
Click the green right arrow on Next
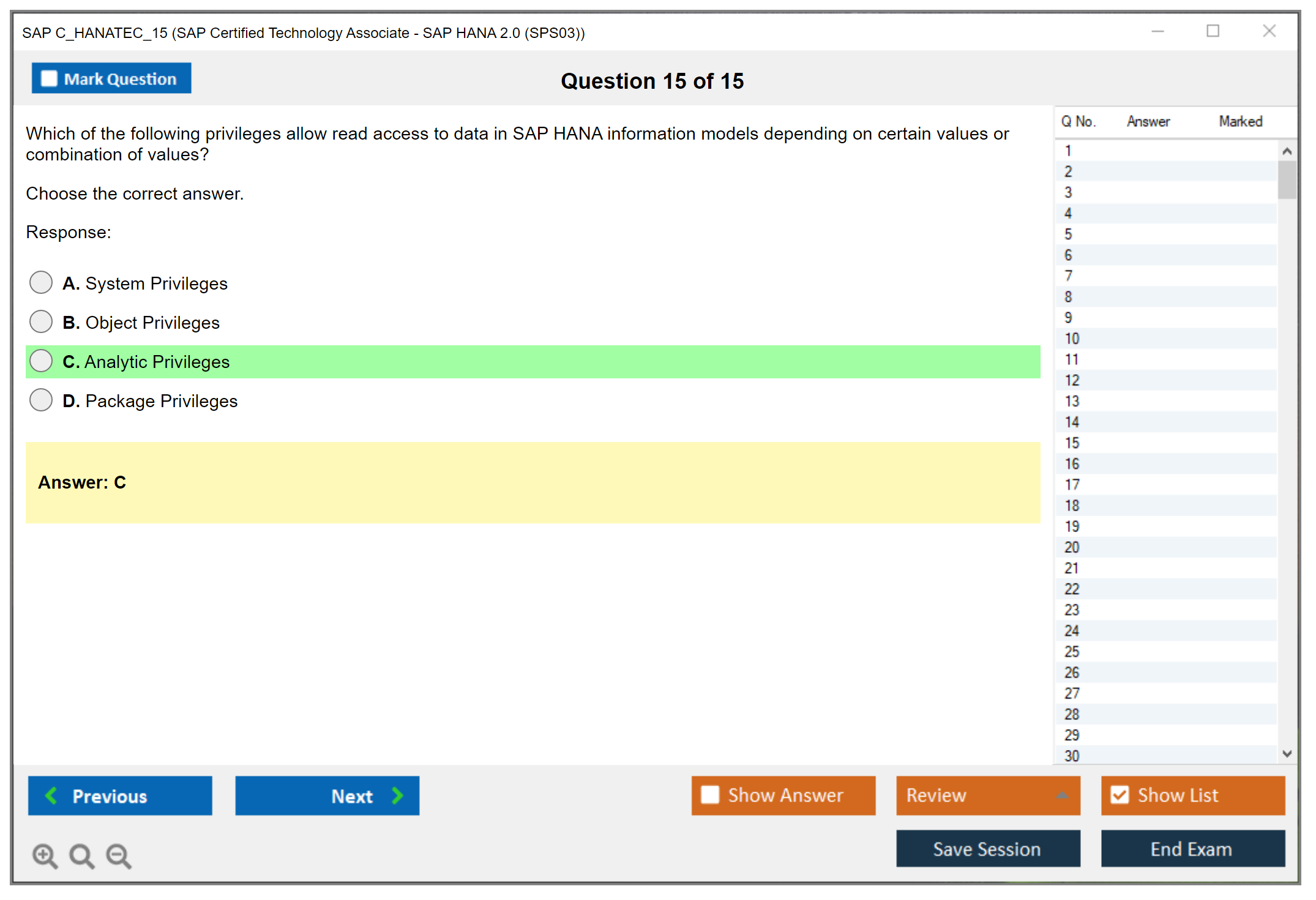coord(398,795)
